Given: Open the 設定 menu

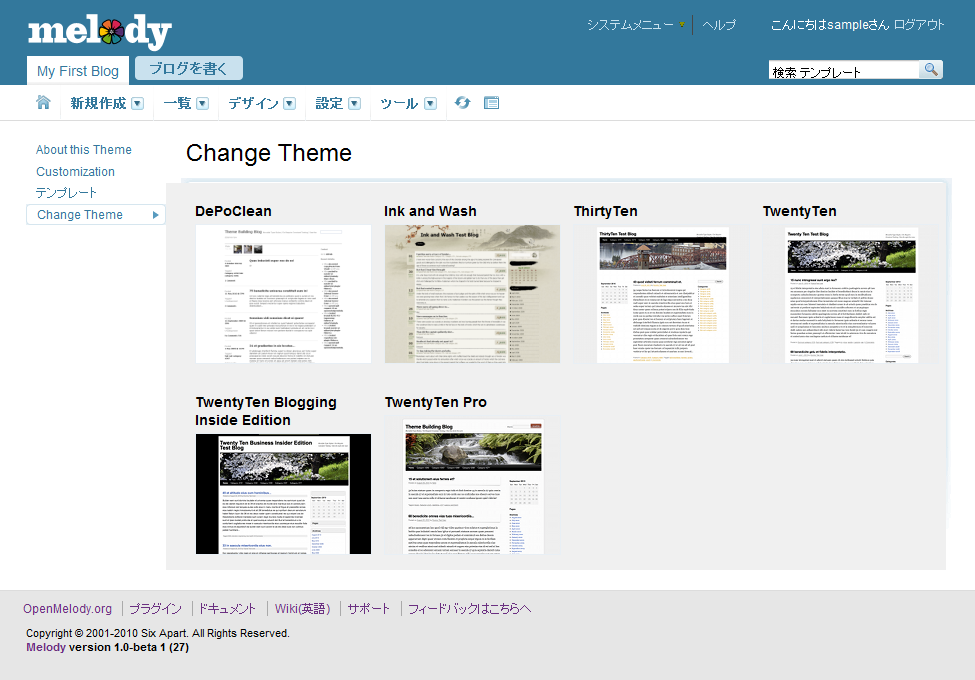Looking at the screenshot, I should [x=329, y=103].
